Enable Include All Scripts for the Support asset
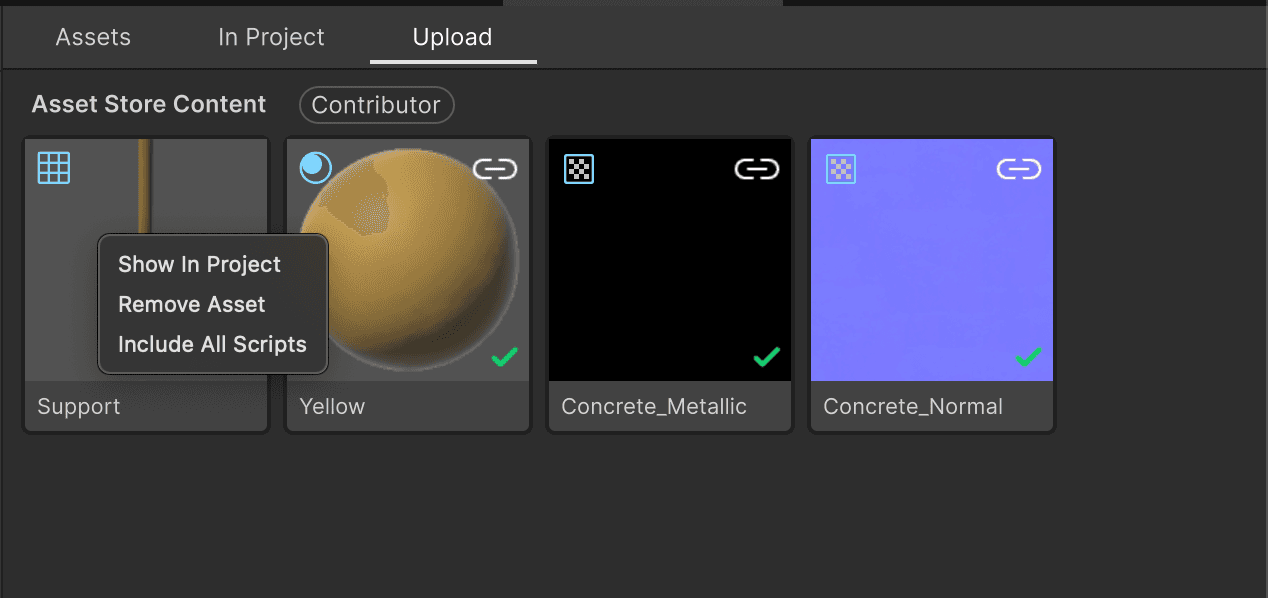Image resolution: width=1268 pixels, height=598 pixels. click(x=212, y=344)
